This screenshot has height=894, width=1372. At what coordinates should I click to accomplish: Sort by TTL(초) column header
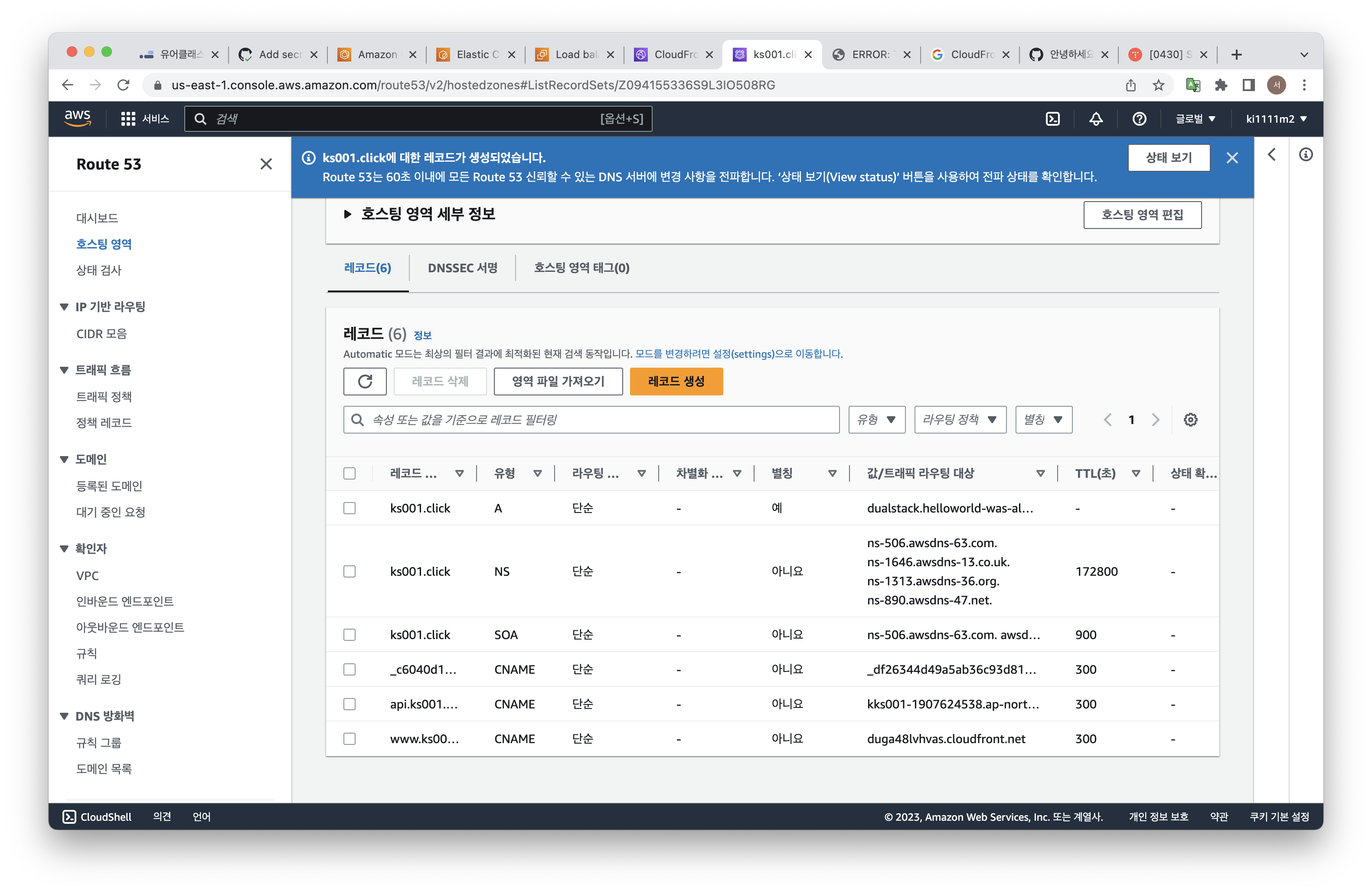pos(1095,474)
